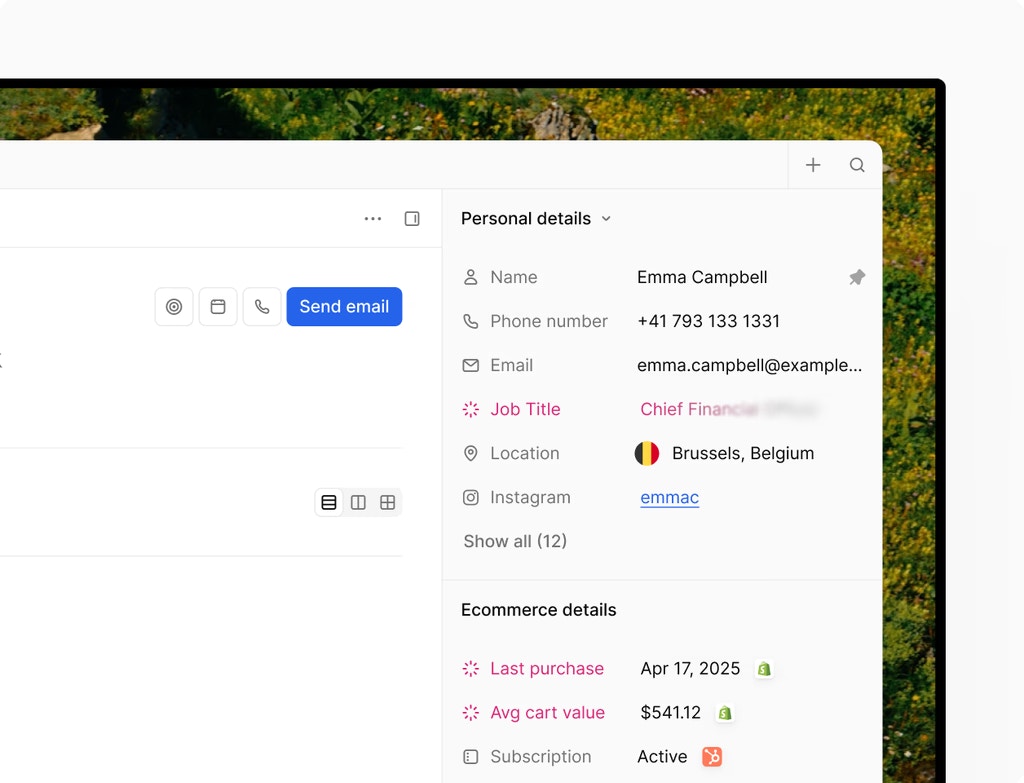This screenshot has width=1024, height=783.
Task: Click the plus icon in the top bar
Action: click(813, 164)
